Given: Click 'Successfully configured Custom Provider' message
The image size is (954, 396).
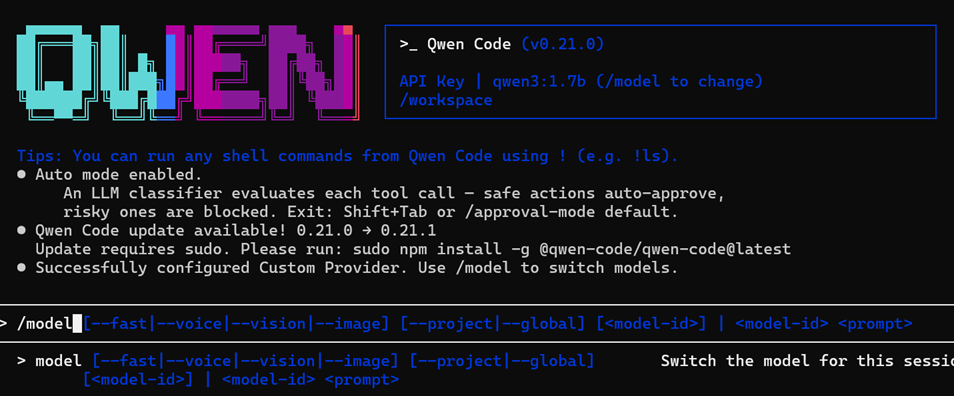Looking at the screenshot, I should point(357,268).
